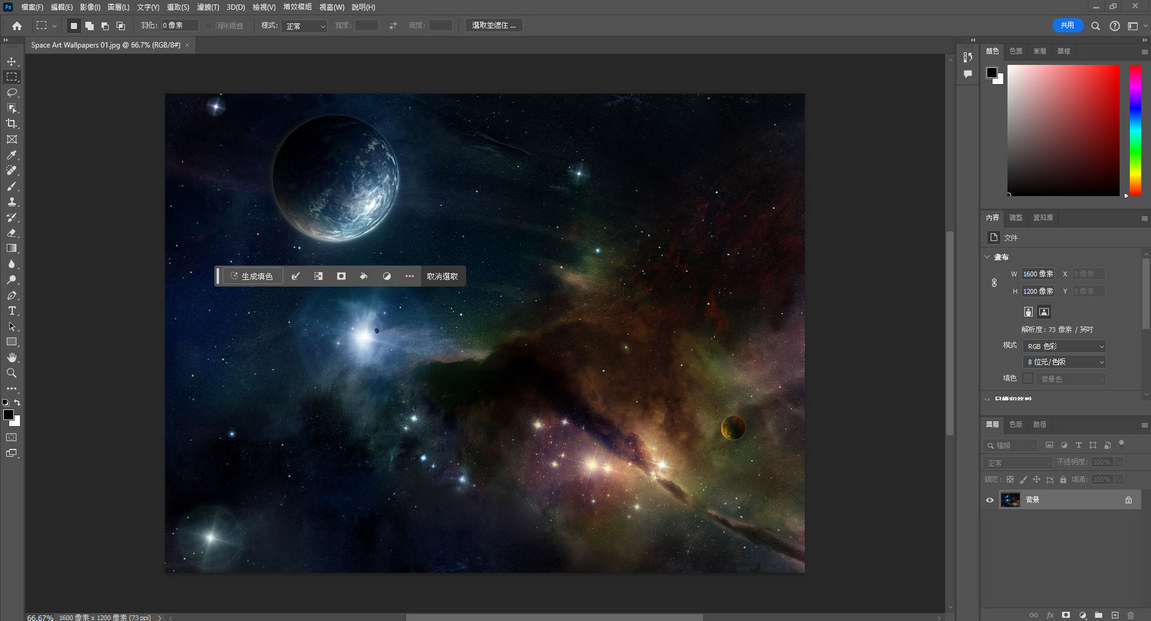Click the adjustment icon in the contextual taskbar
The height and width of the screenshot is (621, 1151).
point(387,275)
